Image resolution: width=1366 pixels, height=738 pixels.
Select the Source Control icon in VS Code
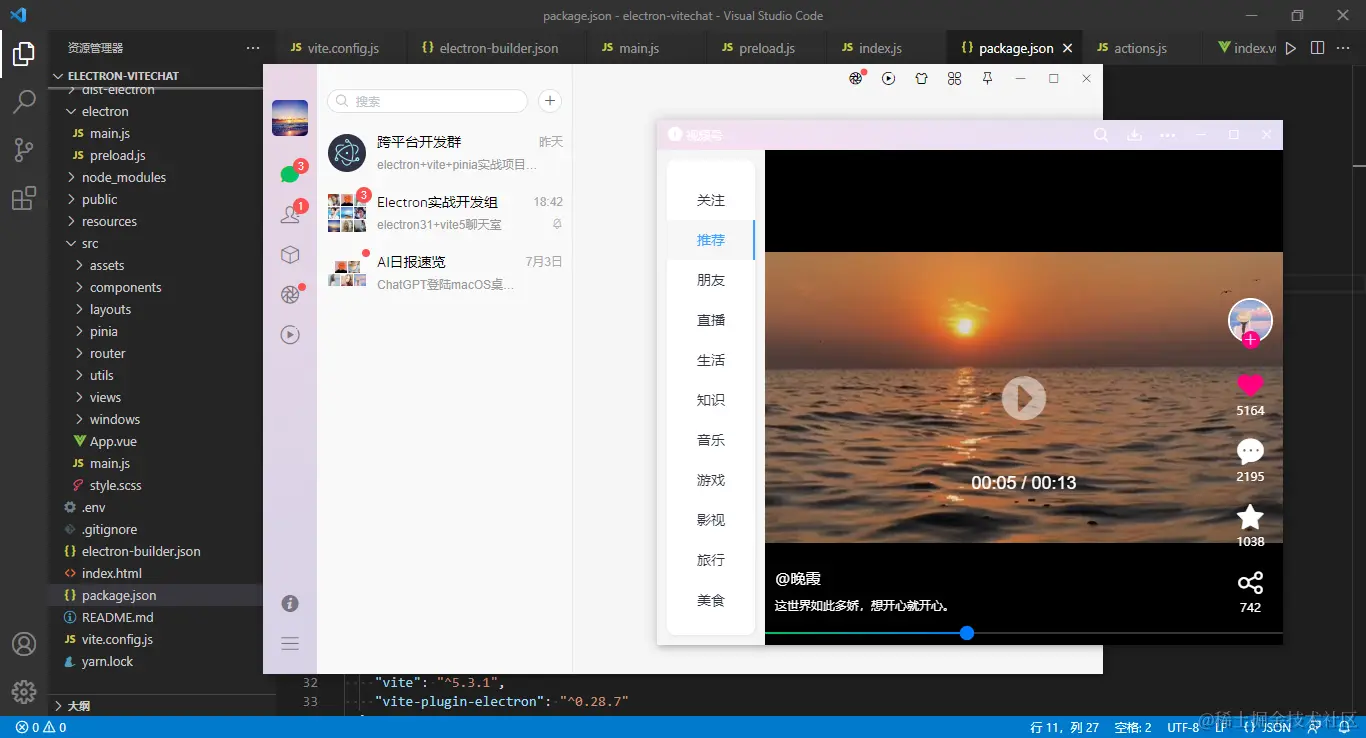click(x=23, y=149)
